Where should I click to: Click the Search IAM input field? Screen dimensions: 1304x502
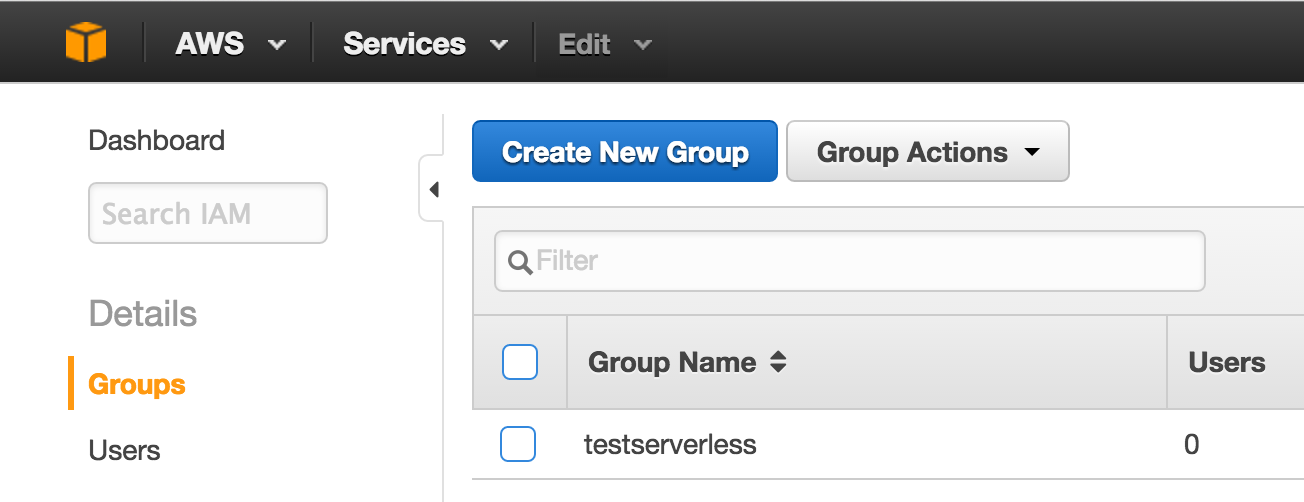(x=208, y=213)
